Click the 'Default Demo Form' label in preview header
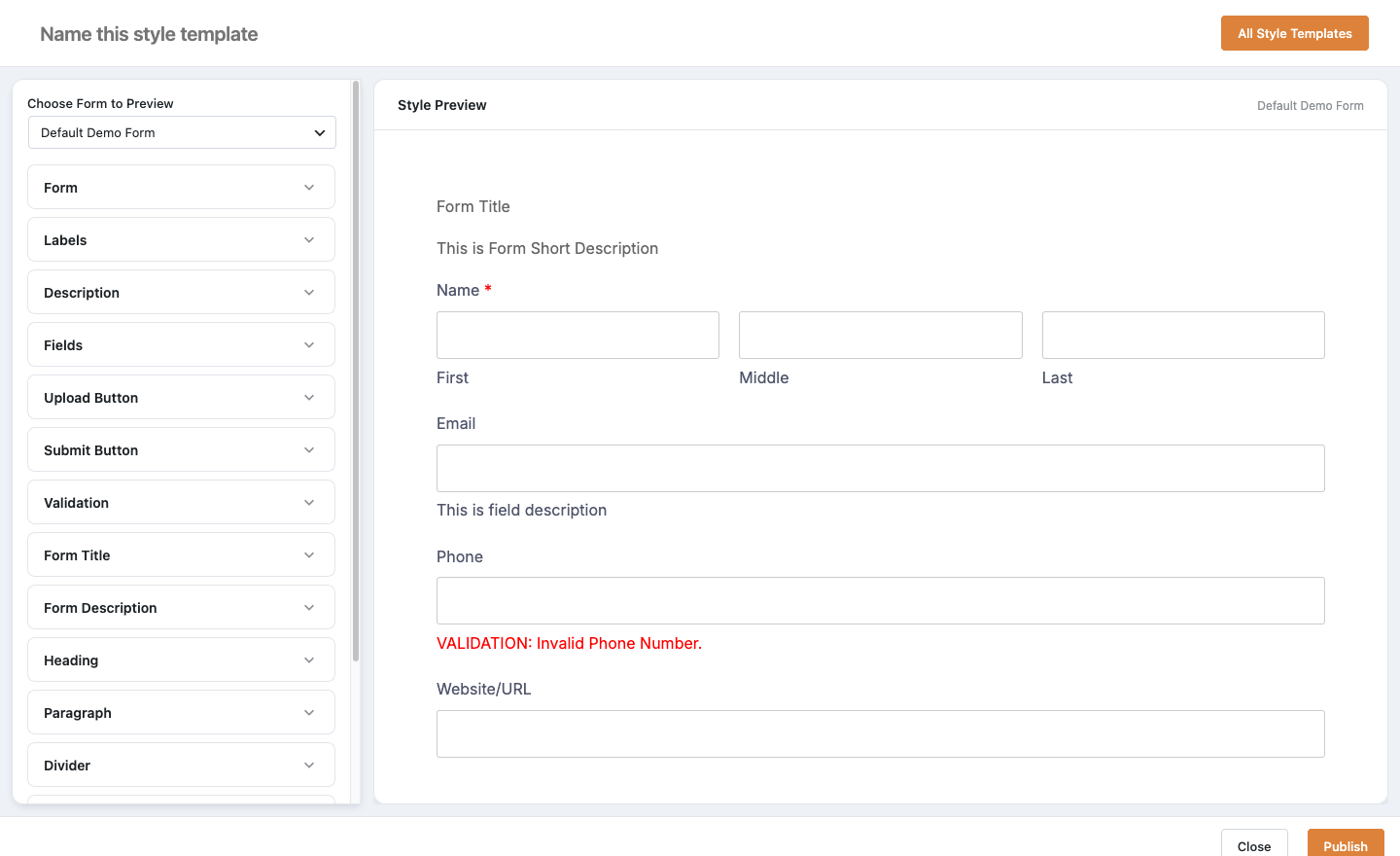Screen dimensions: 1400x856 click(1311, 106)
